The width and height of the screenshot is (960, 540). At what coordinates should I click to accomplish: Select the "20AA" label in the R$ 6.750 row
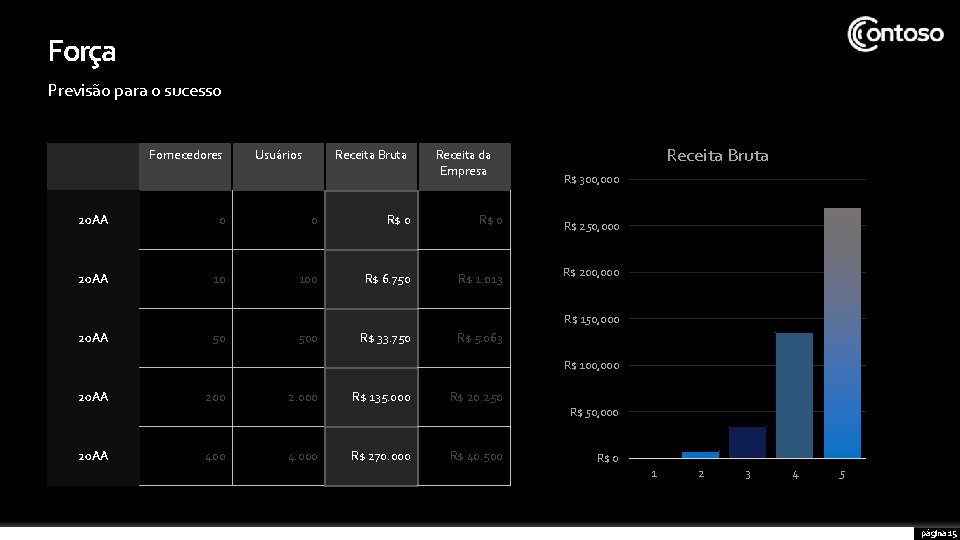[x=93, y=279]
